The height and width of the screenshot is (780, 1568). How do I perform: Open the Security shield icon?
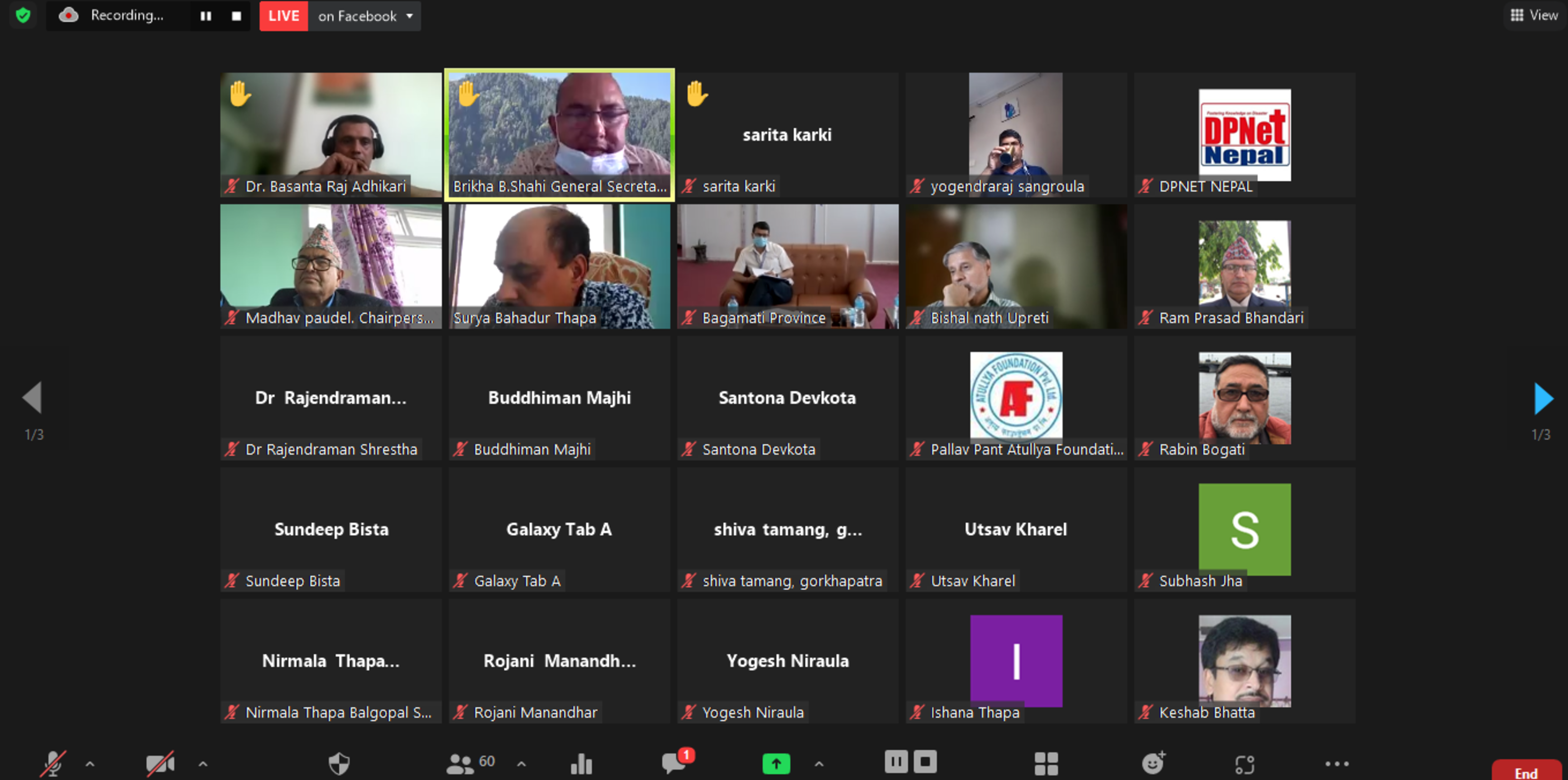click(x=339, y=763)
